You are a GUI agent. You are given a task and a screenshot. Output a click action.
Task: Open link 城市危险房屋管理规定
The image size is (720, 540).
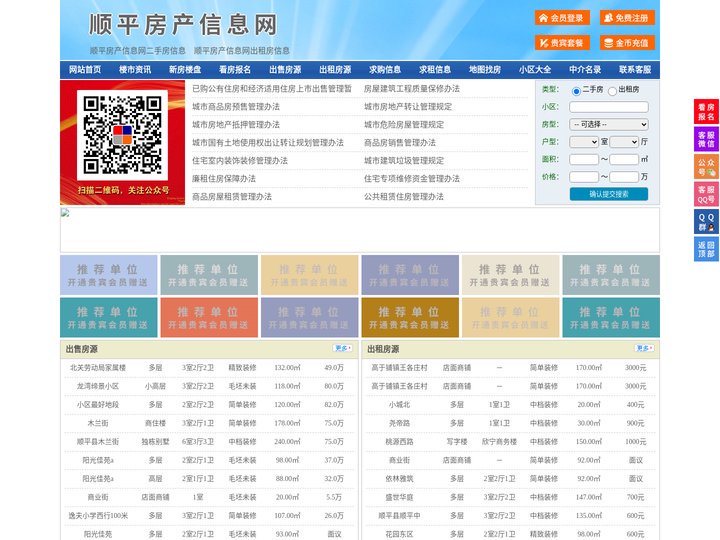tap(404, 124)
